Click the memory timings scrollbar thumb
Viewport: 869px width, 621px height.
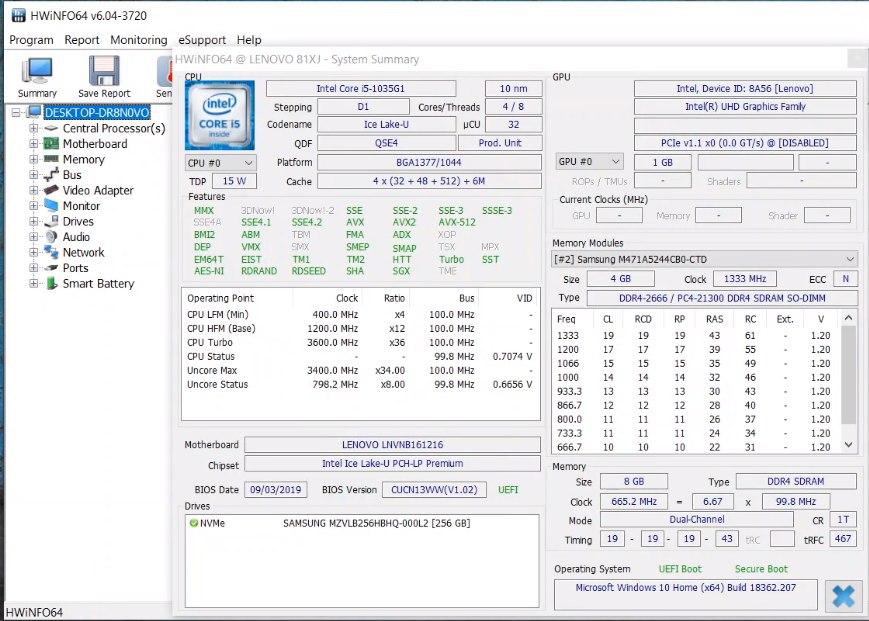click(x=848, y=375)
